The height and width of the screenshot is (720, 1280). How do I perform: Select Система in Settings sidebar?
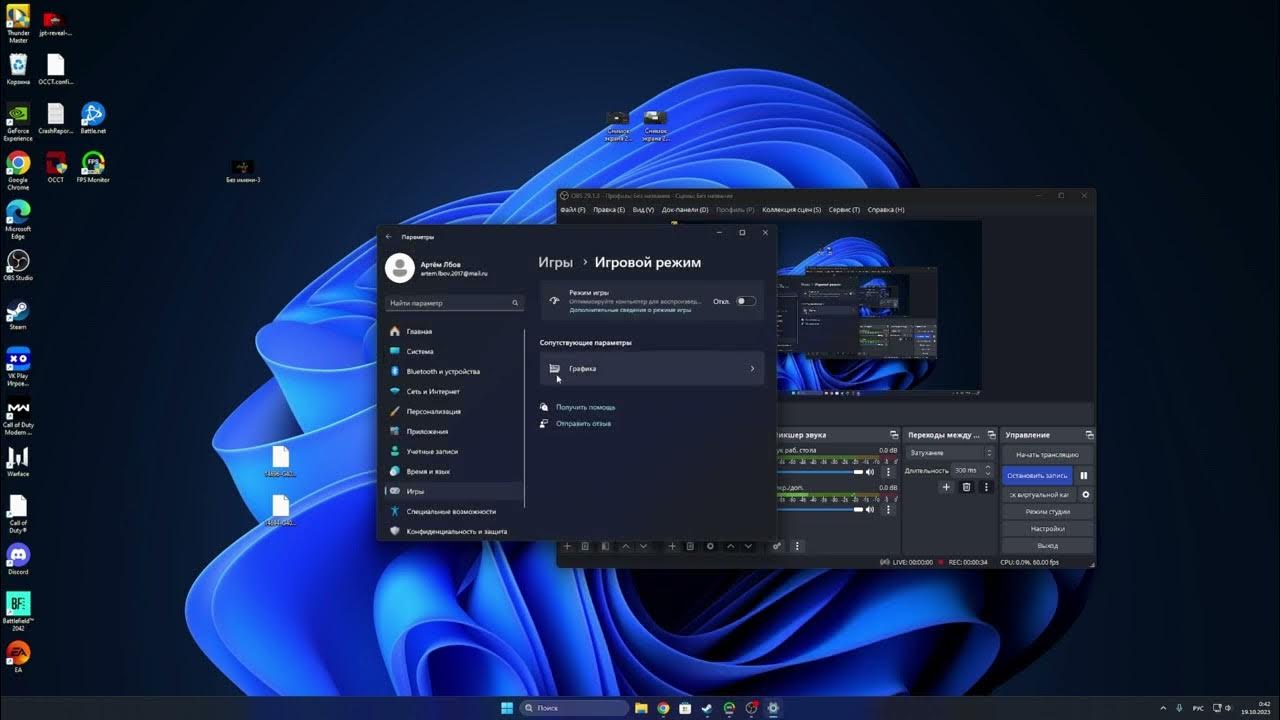pyautogui.click(x=453, y=351)
